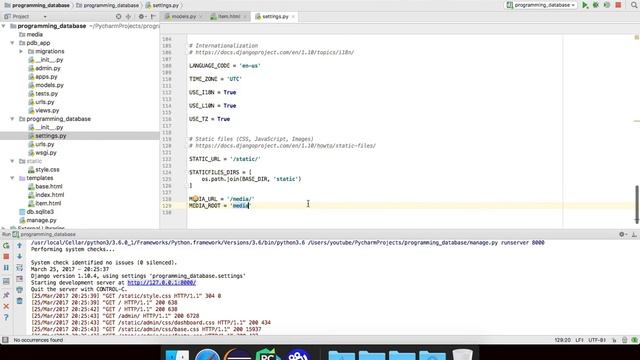
Task: Click LF line separator status
Action: coord(579,340)
